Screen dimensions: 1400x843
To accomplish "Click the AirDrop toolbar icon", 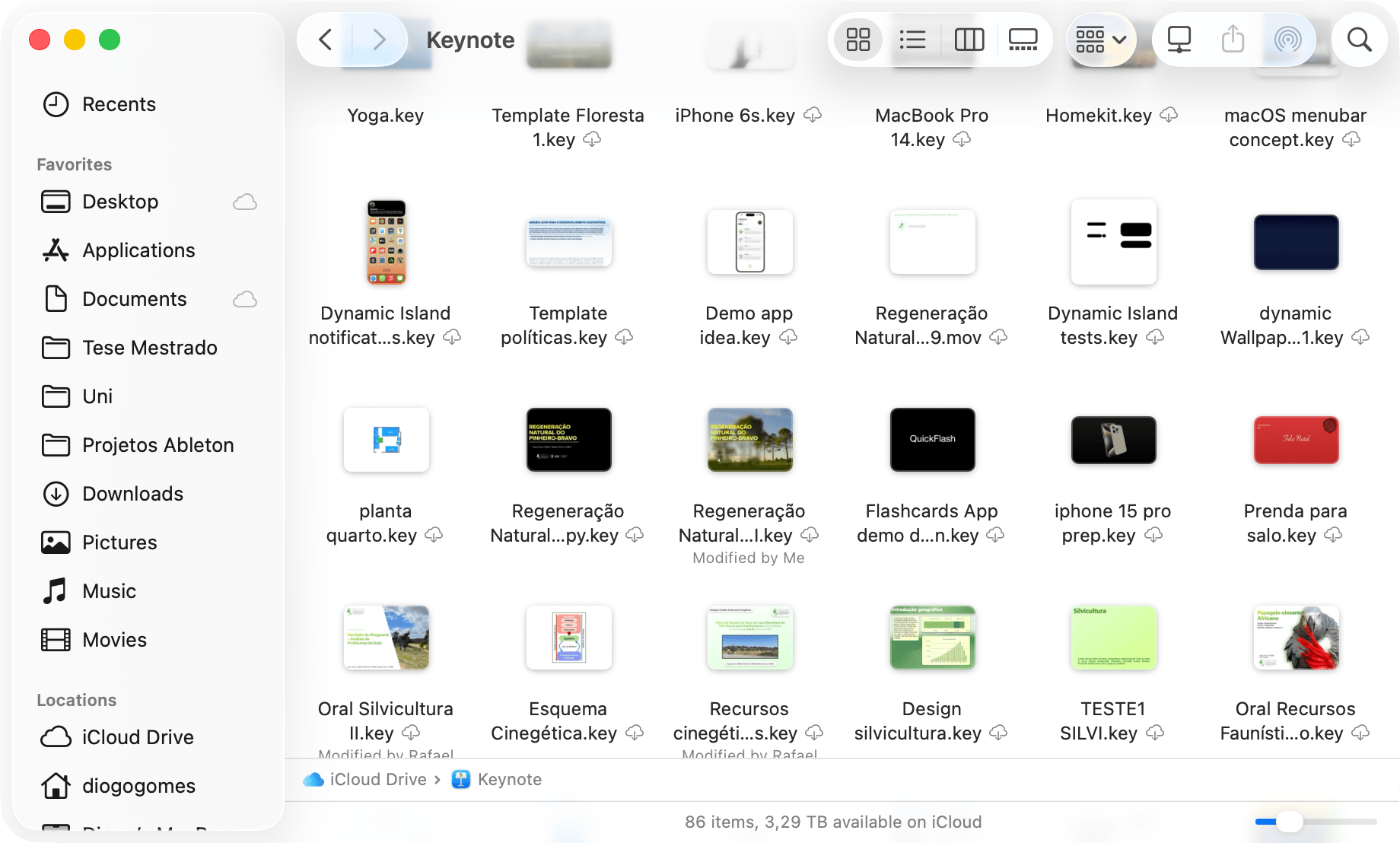I will click(1287, 40).
